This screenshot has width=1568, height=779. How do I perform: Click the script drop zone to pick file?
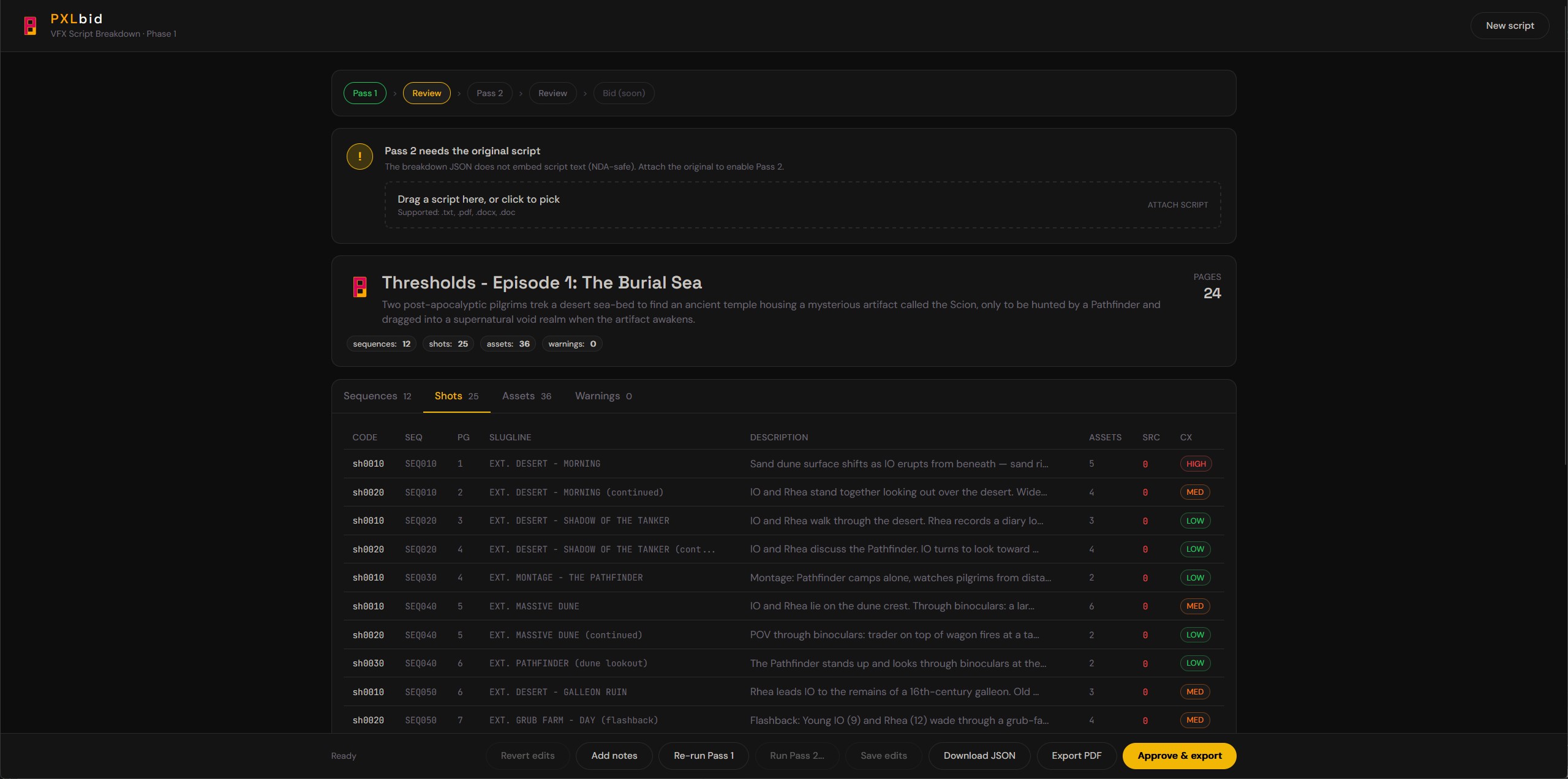tap(802, 205)
